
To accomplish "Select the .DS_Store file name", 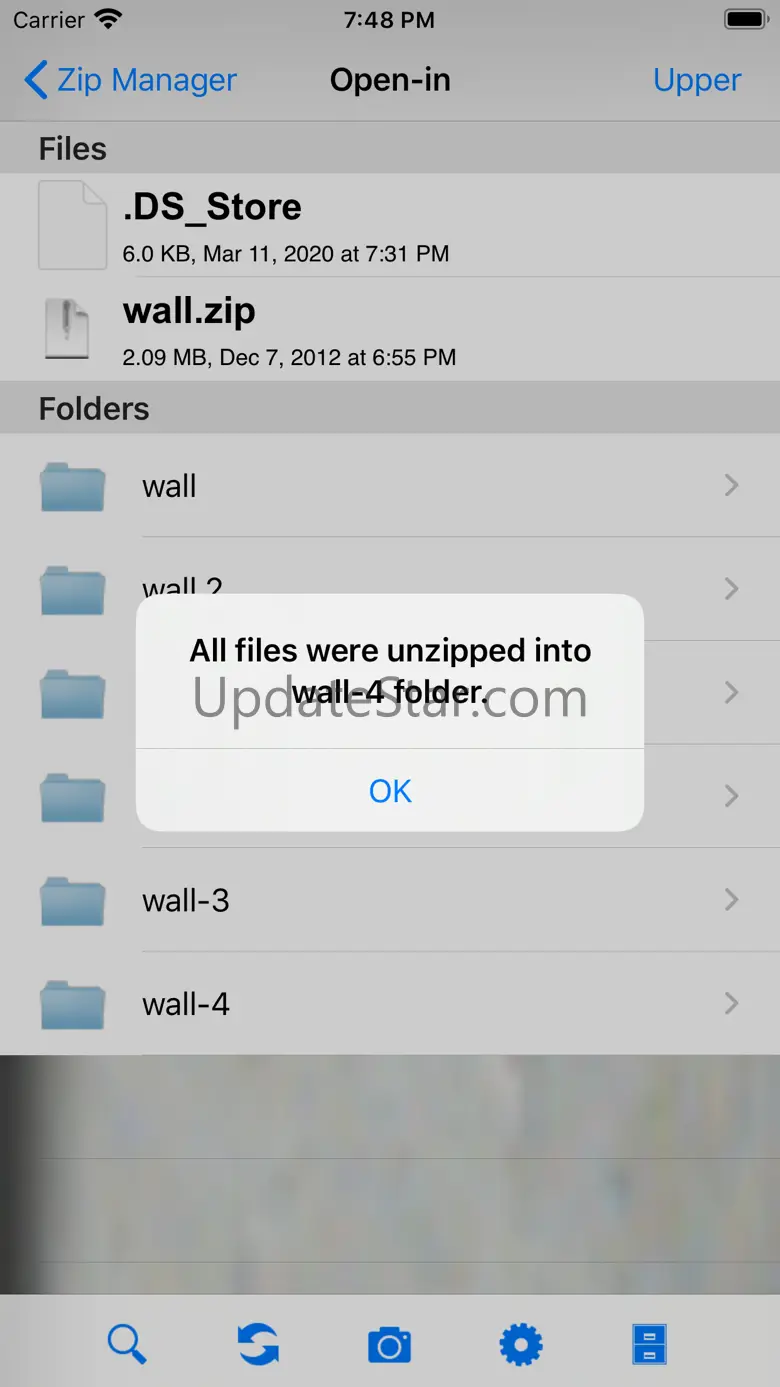I will click(212, 207).
